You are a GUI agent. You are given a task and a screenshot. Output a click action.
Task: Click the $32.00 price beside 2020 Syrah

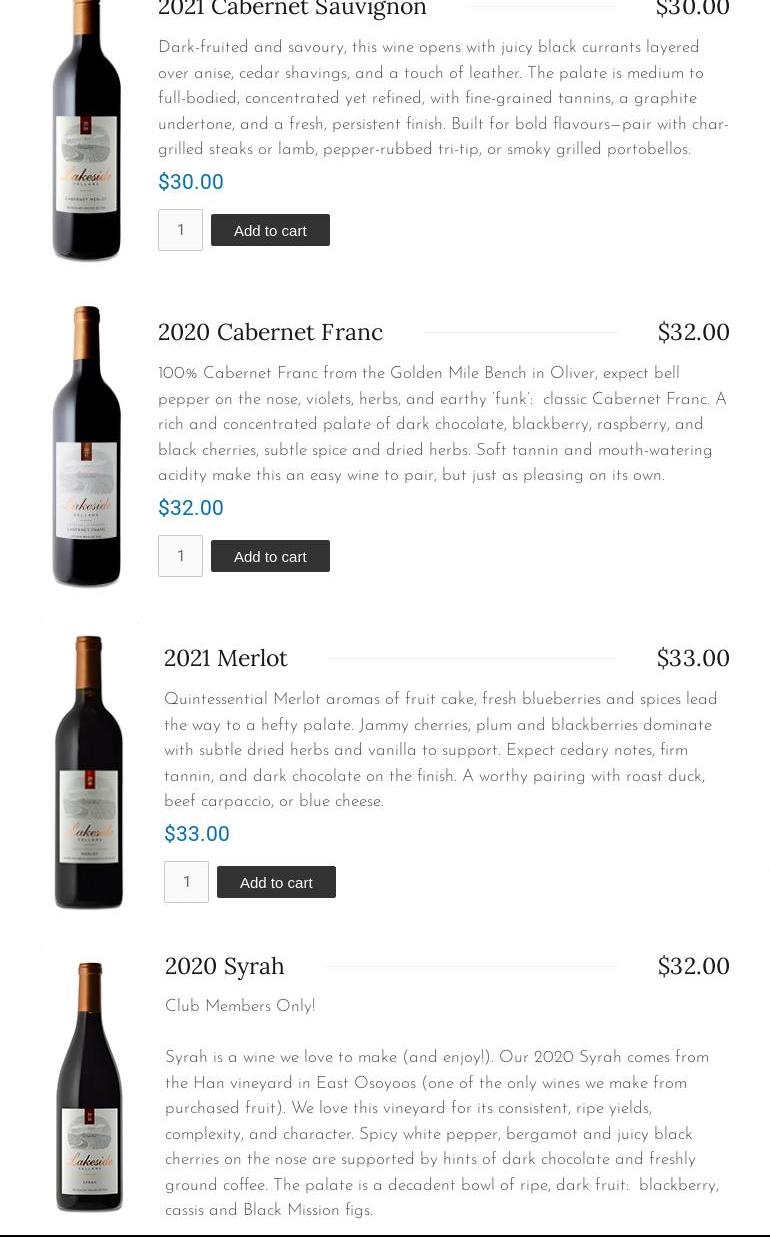[693, 966]
